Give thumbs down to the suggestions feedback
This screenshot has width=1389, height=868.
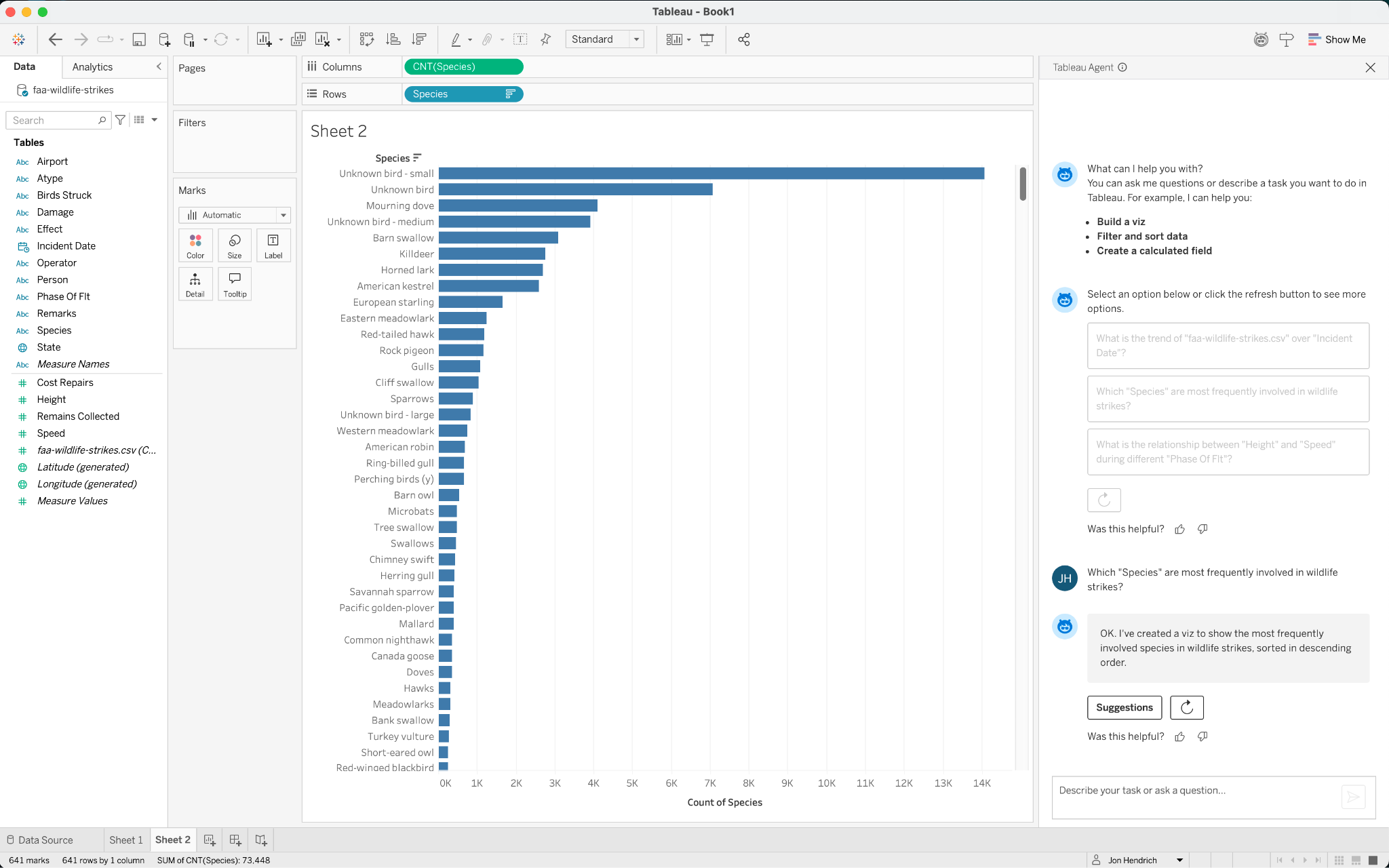click(x=1202, y=529)
